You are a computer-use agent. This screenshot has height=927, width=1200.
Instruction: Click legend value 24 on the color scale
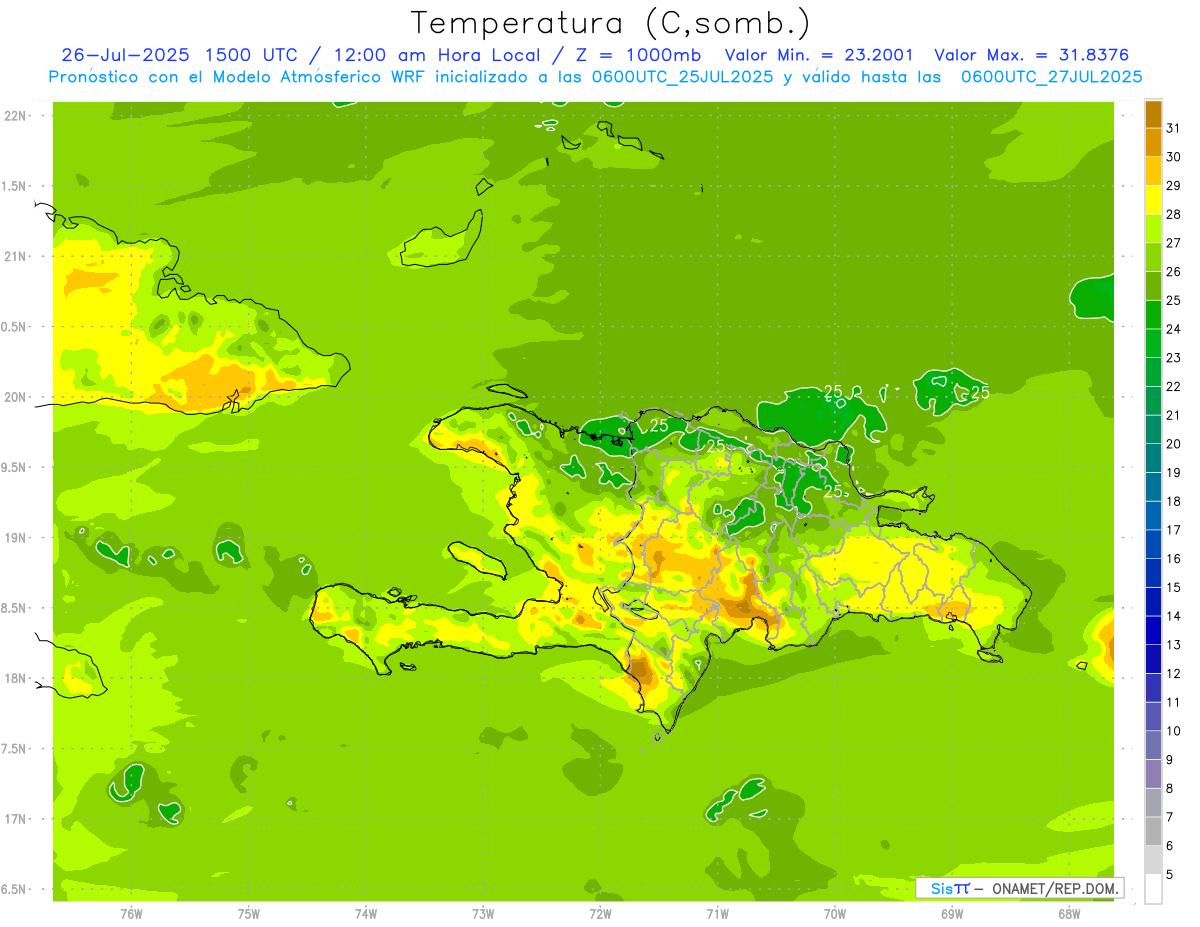click(x=1173, y=329)
